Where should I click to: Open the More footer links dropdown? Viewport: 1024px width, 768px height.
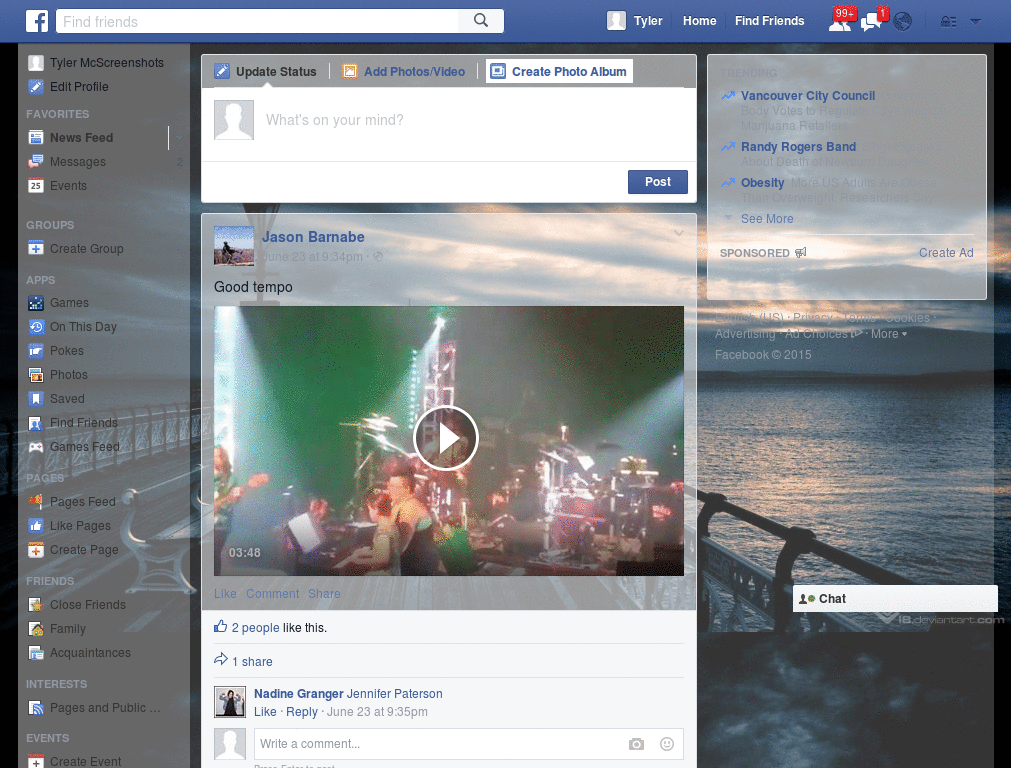tap(889, 334)
